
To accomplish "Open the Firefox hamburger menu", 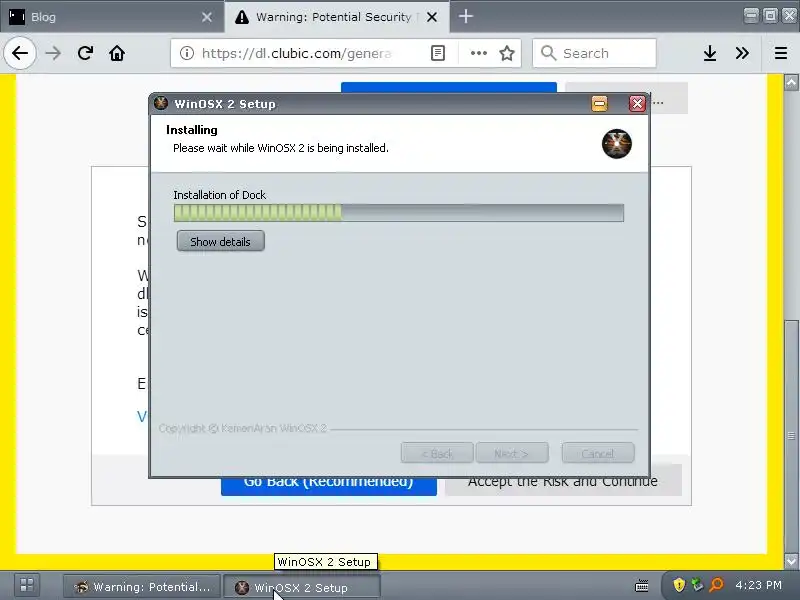I will (781, 53).
